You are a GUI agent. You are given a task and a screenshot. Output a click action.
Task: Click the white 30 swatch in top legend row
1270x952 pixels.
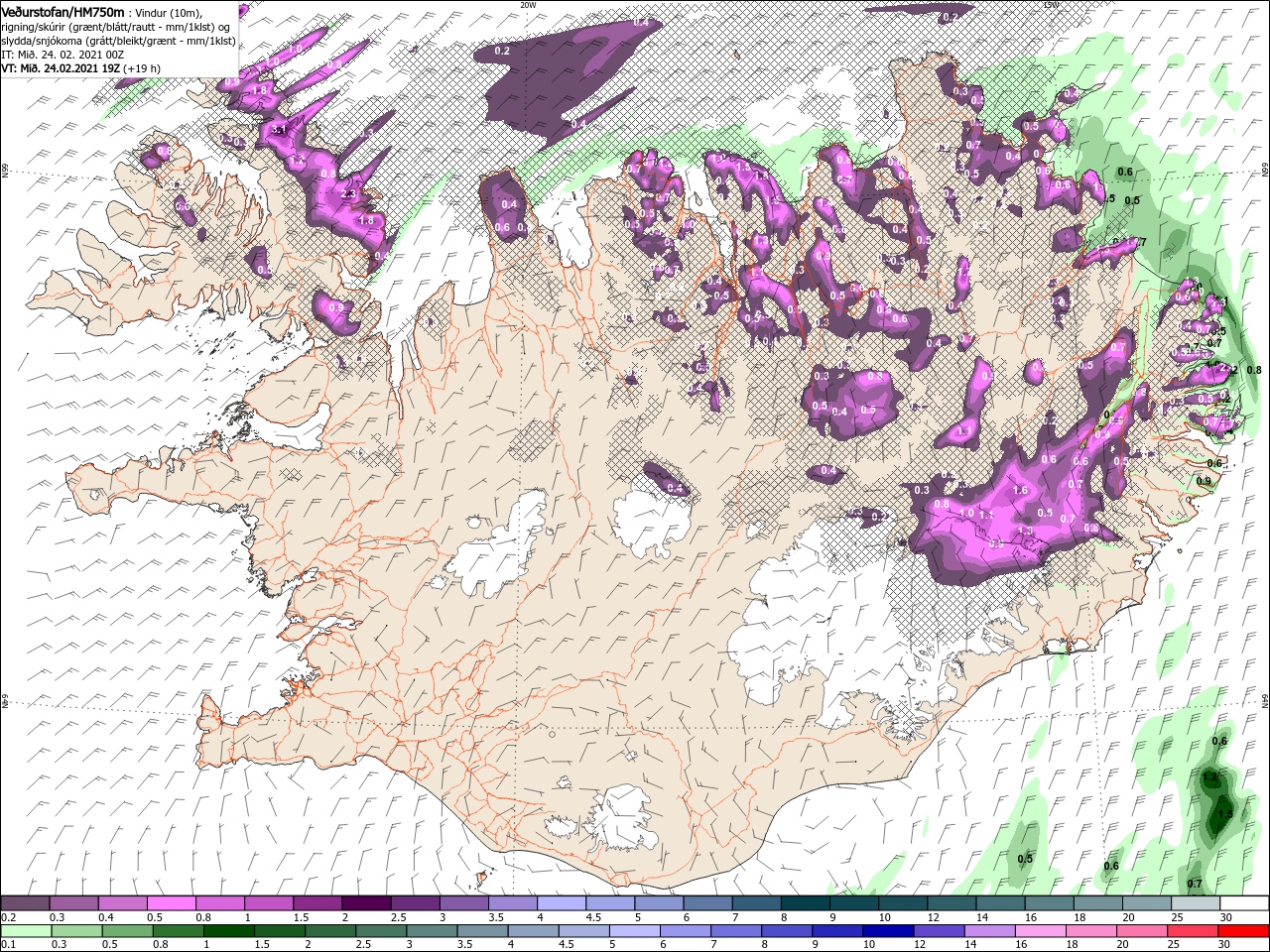coord(1243,903)
